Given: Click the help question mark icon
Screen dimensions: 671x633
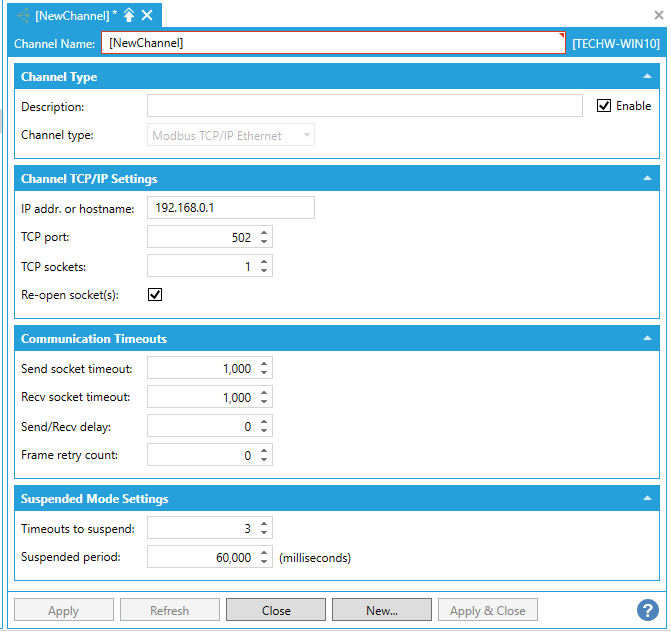Looking at the screenshot, I should [x=647, y=610].
